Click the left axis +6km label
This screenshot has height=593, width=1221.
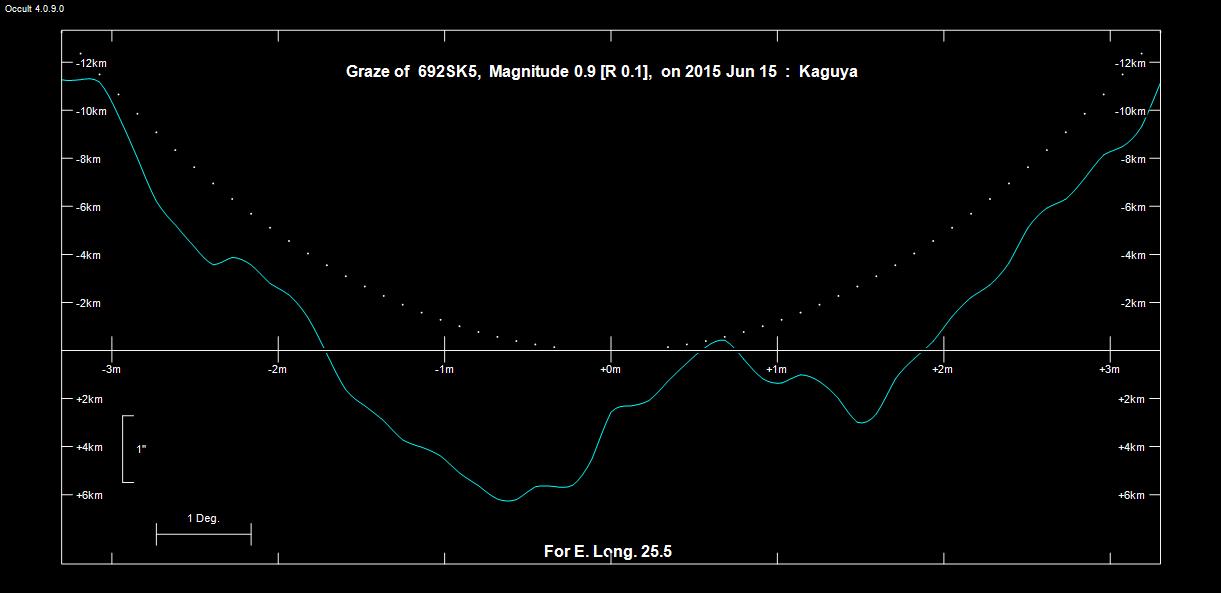[x=89, y=495]
